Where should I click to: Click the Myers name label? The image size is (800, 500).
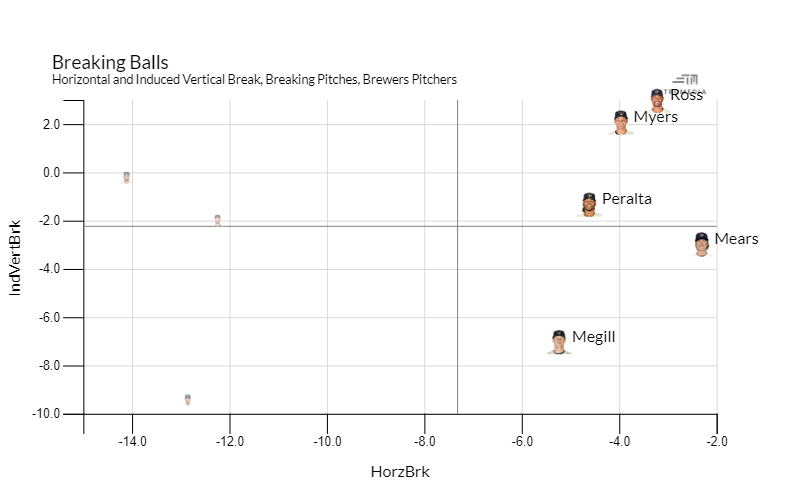point(656,117)
